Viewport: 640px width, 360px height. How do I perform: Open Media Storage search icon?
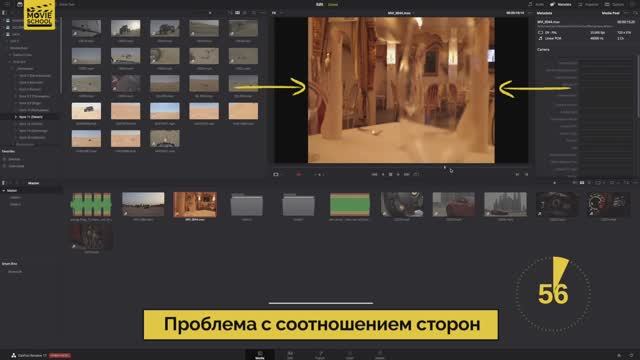254,13
